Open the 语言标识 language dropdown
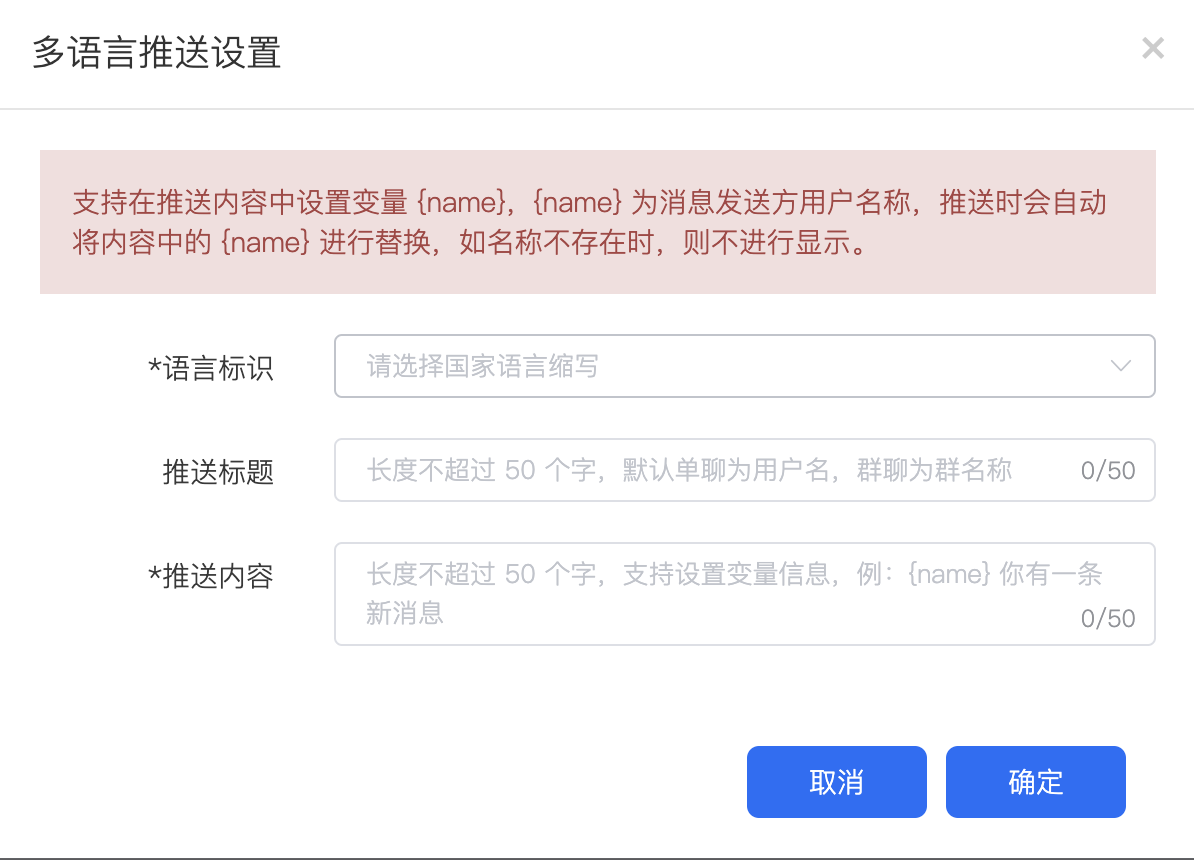Image resolution: width=1194 pixels, height=860 pixels. (744, 366)
